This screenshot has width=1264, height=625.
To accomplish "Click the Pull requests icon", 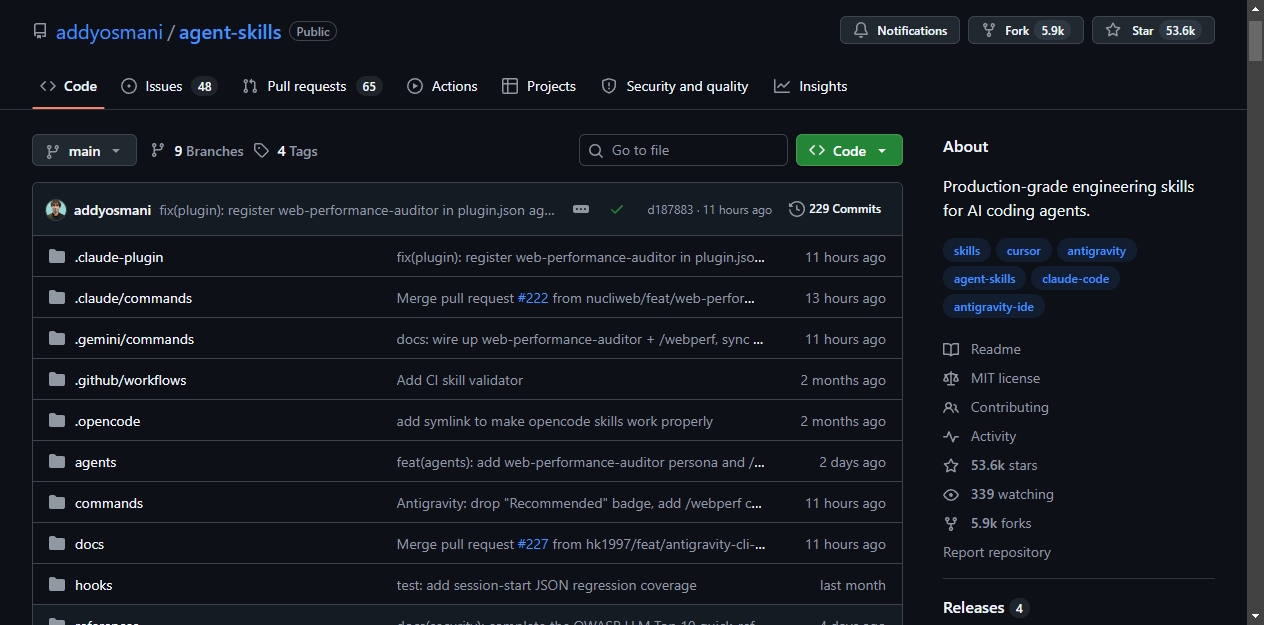I will (250, 87).
